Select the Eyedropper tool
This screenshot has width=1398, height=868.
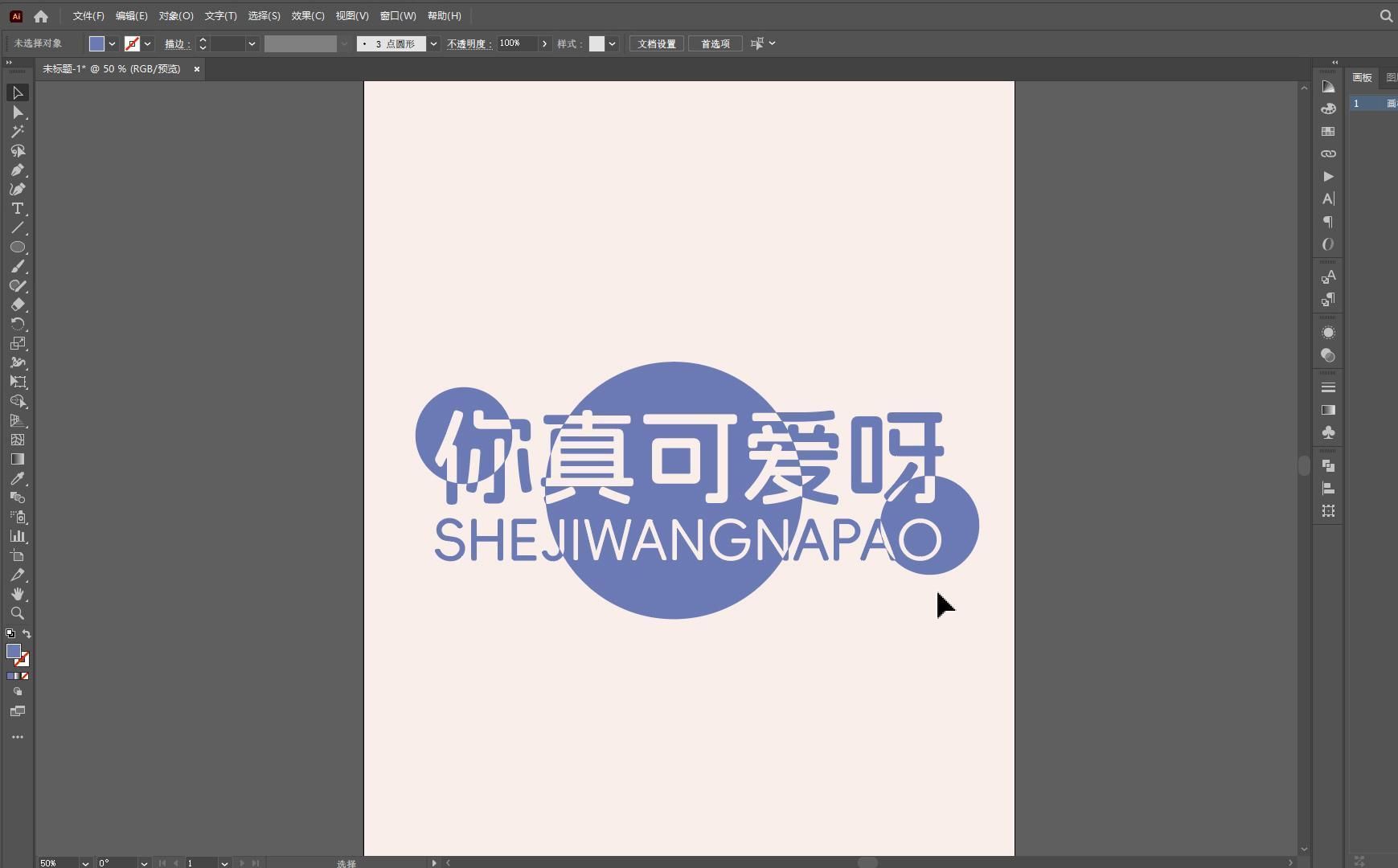click(x=17, y=479)
